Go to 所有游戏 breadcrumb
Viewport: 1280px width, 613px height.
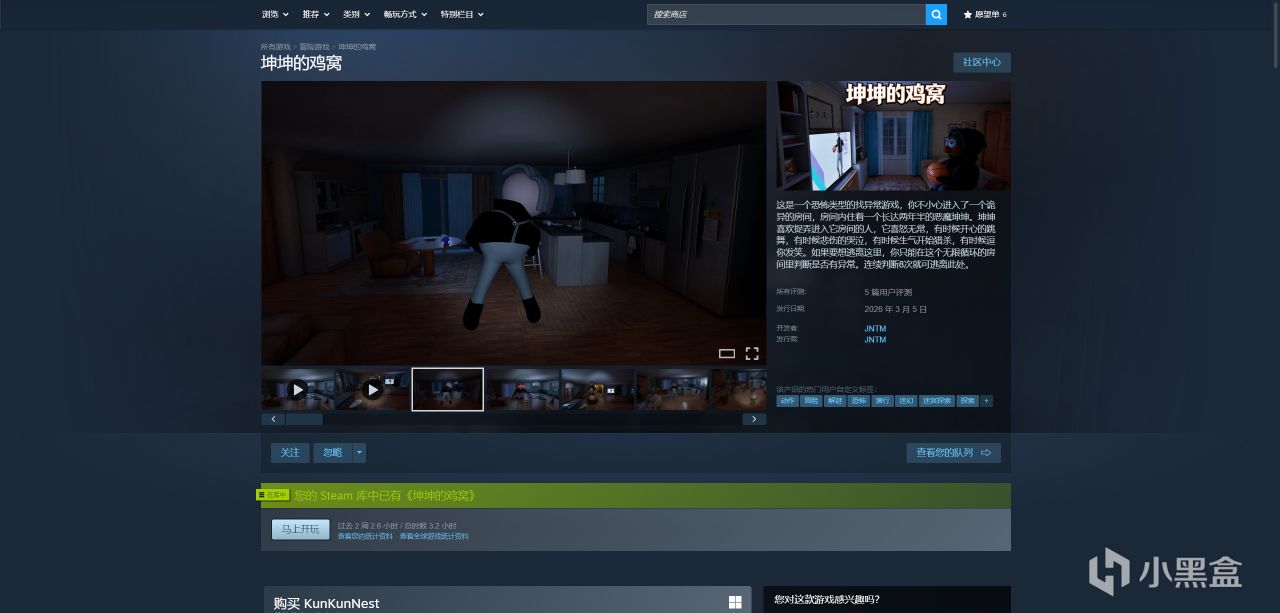point(276,47)
